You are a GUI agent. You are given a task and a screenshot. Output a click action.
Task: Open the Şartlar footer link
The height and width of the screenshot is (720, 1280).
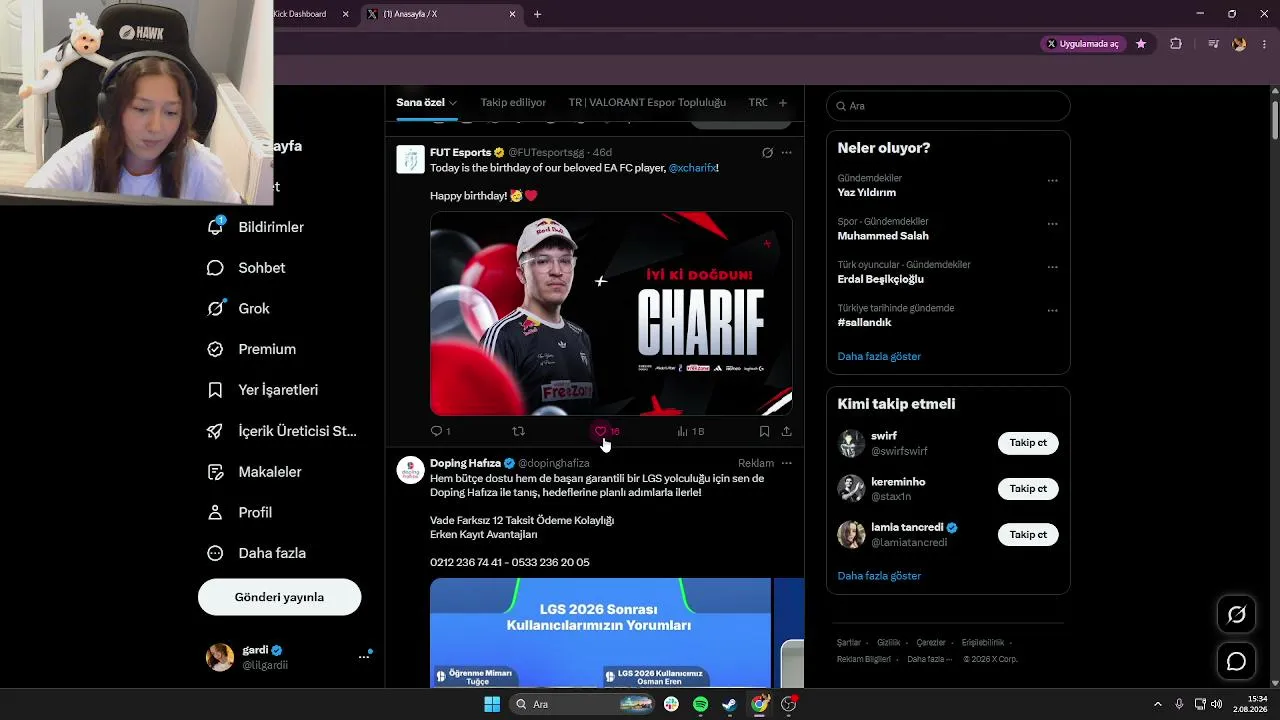point(849,643)
